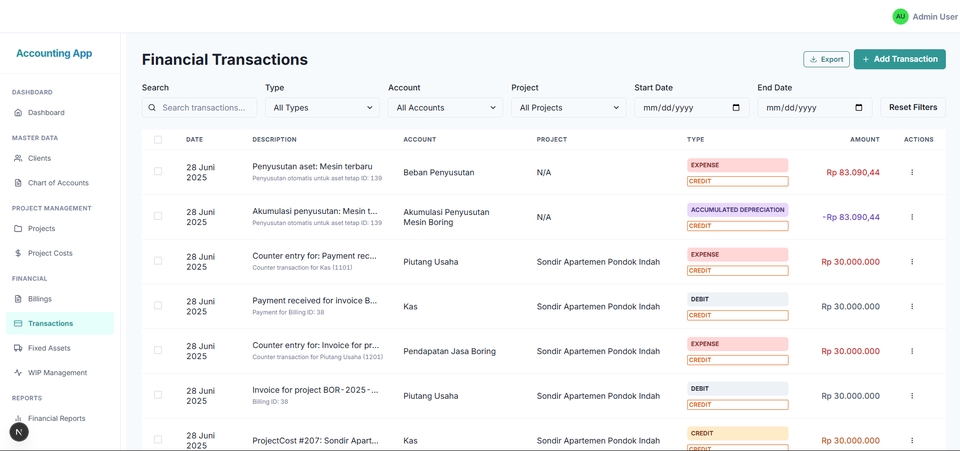The height and width of the screenshot is (451, 960).
Task: Open the Dashboard sidebar item
Action: 60,113
